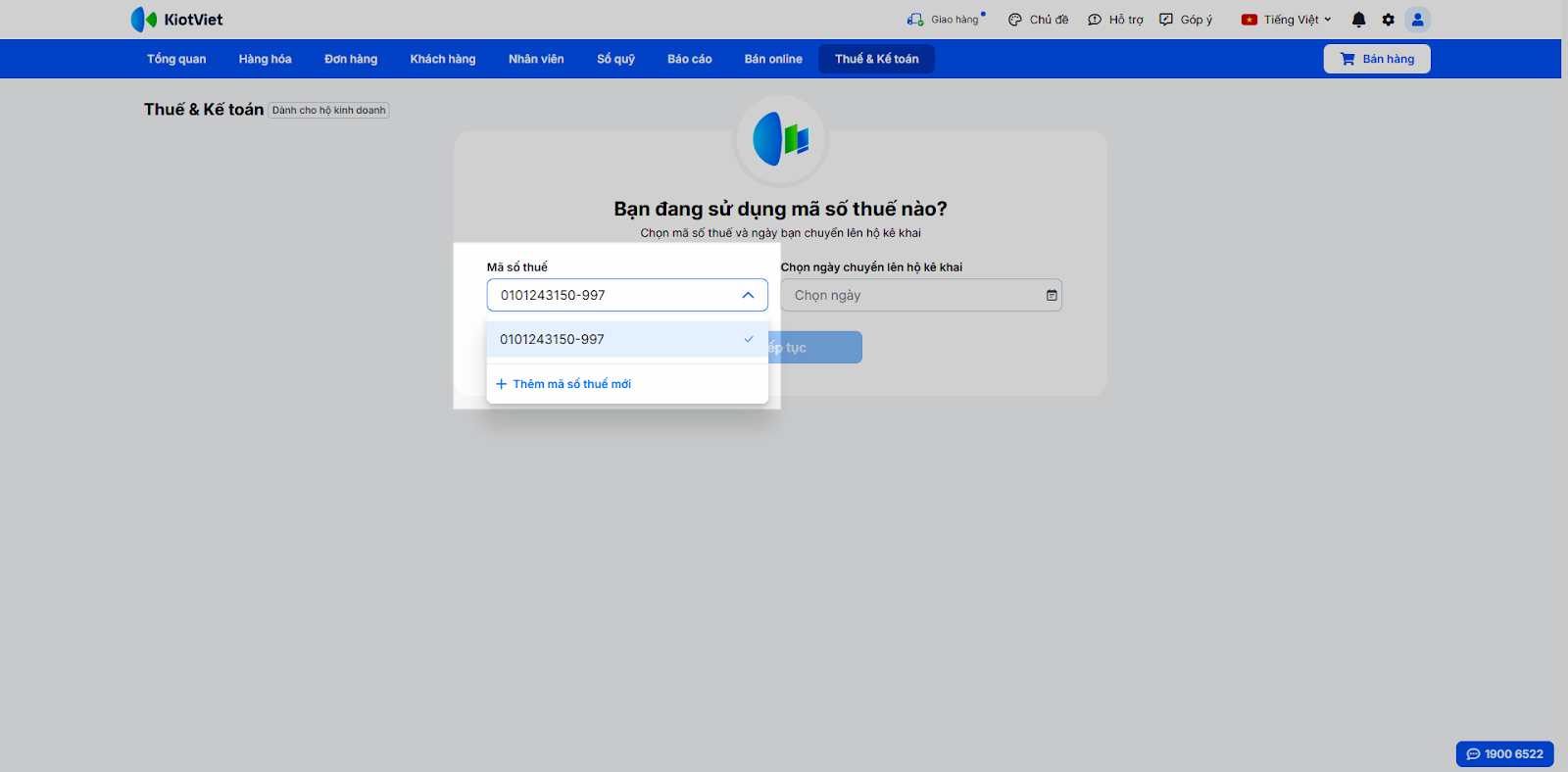
Task: Click the Dành cho hộ kinh doanh badge
Action: [329, 111]
